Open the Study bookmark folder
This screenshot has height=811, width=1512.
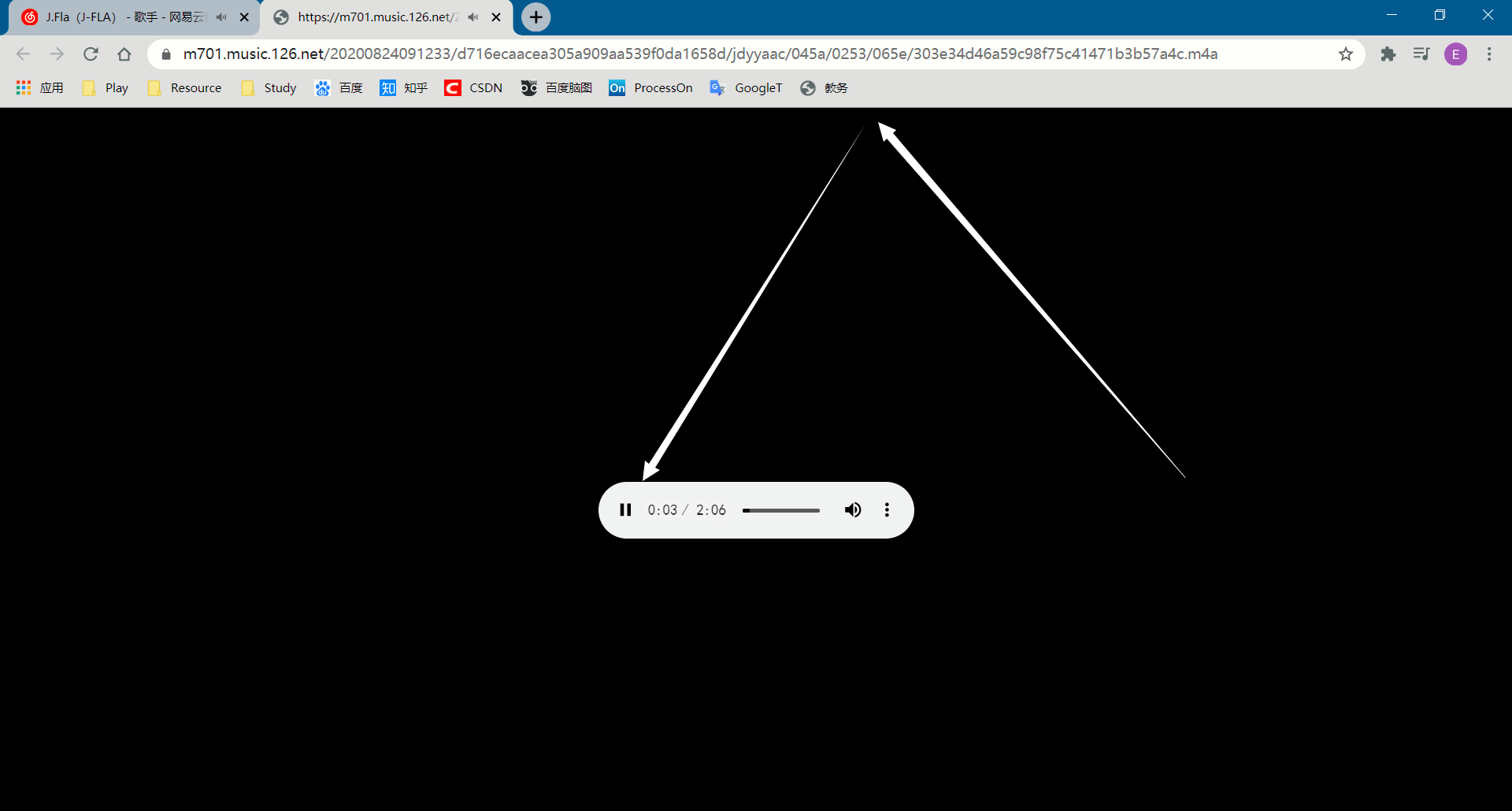269,88
